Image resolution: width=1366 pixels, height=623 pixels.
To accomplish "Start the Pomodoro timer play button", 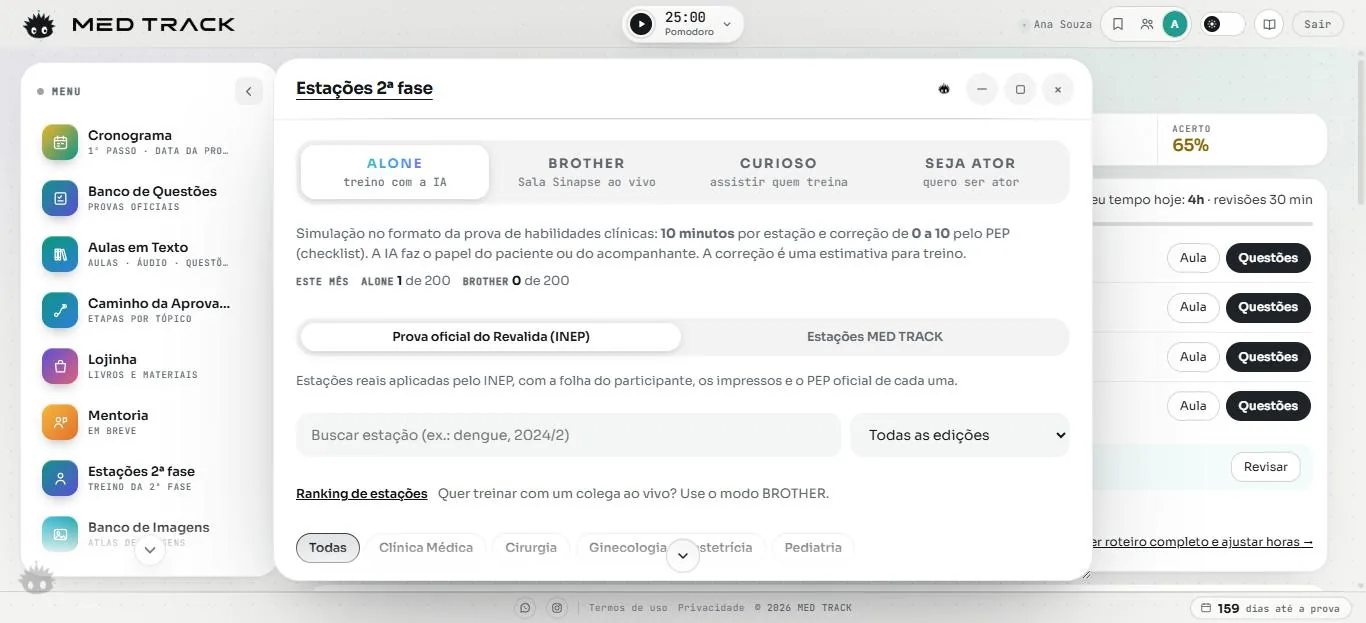I will click(641, 24).
